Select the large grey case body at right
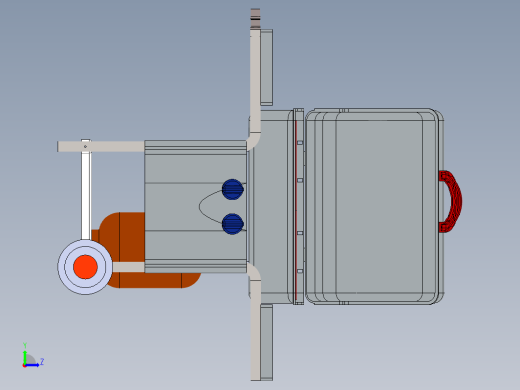Image resolution: width=520 pixels, height=390 pixels. (374, 206)
